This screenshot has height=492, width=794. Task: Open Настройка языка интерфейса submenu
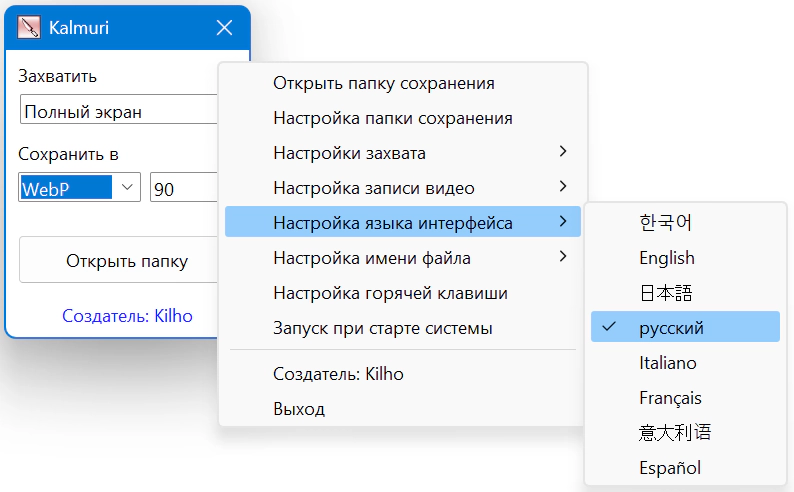click(403, 222)
